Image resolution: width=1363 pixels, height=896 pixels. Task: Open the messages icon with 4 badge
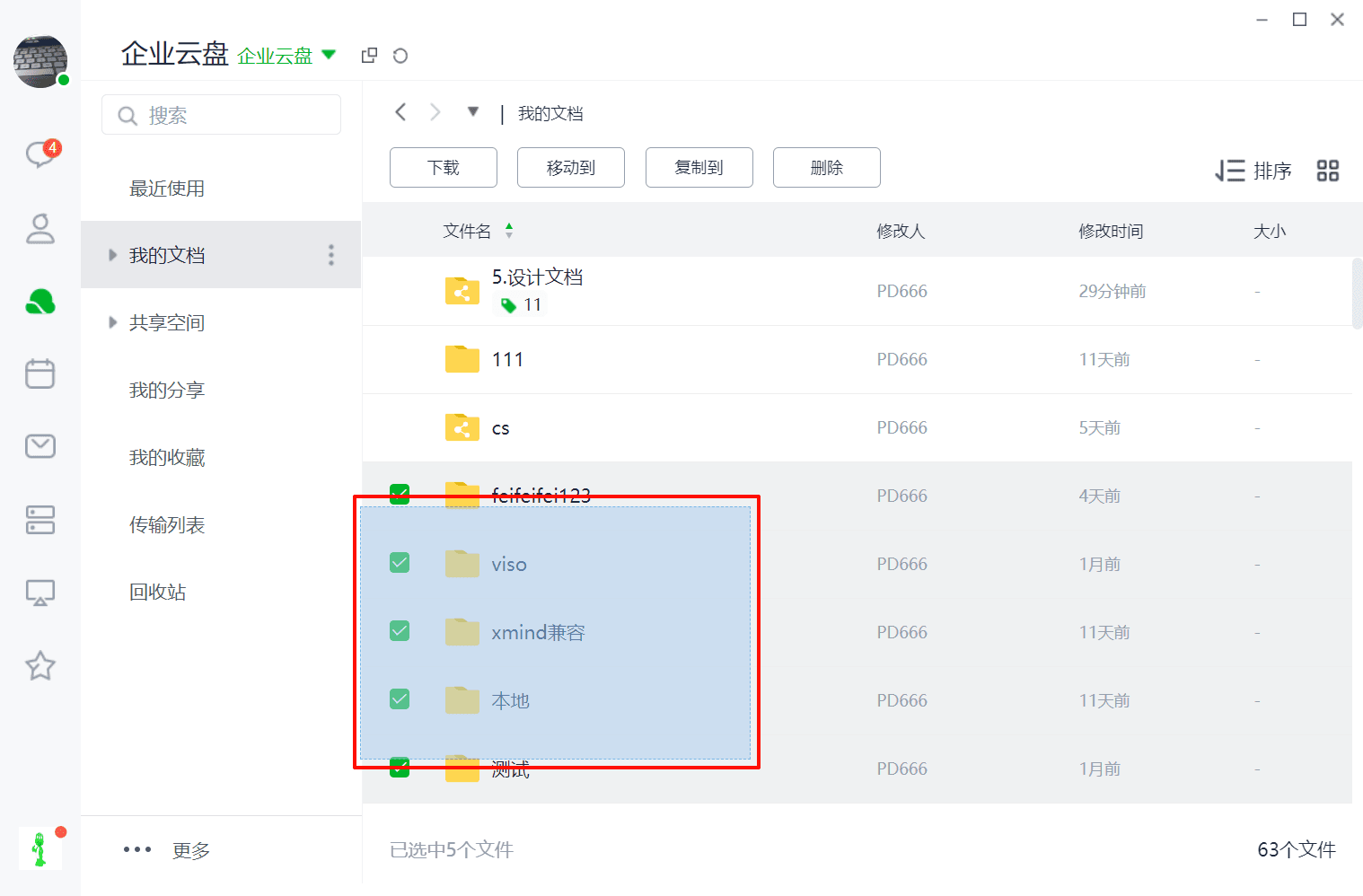coord(41,154)
